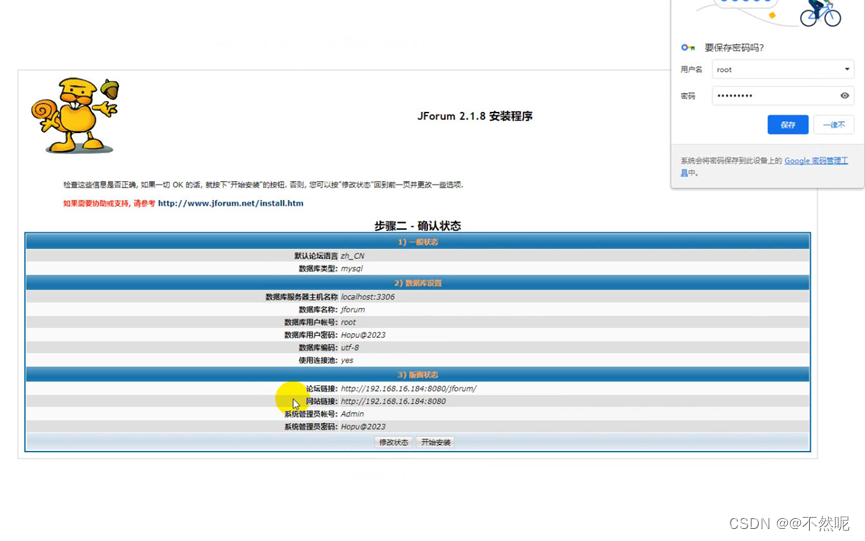The width and height of the screenshot is (865, 541).
Task: Click the password field in save prompt
Action: [x=783, y=95]
